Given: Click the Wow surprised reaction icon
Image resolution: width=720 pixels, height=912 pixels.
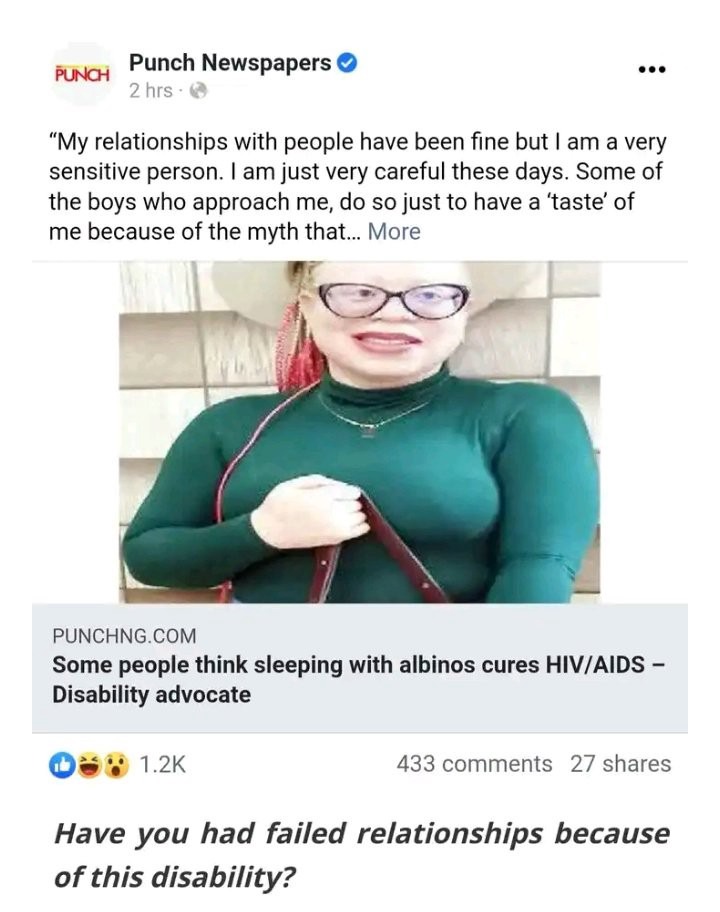Looking at the screenshot, I should click(x=116, y=765).
